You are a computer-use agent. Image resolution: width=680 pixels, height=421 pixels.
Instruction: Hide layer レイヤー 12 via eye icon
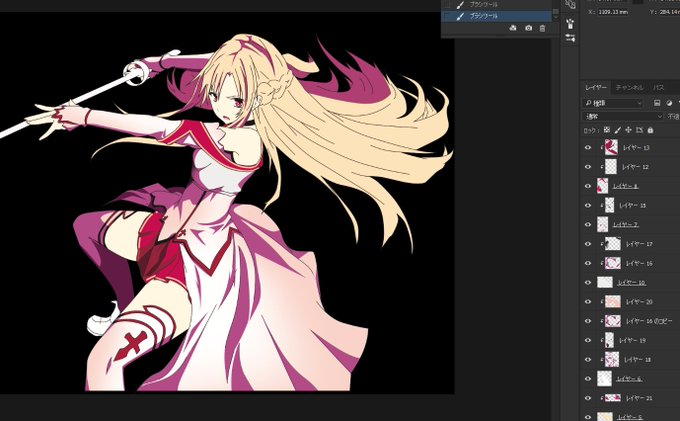588,167
